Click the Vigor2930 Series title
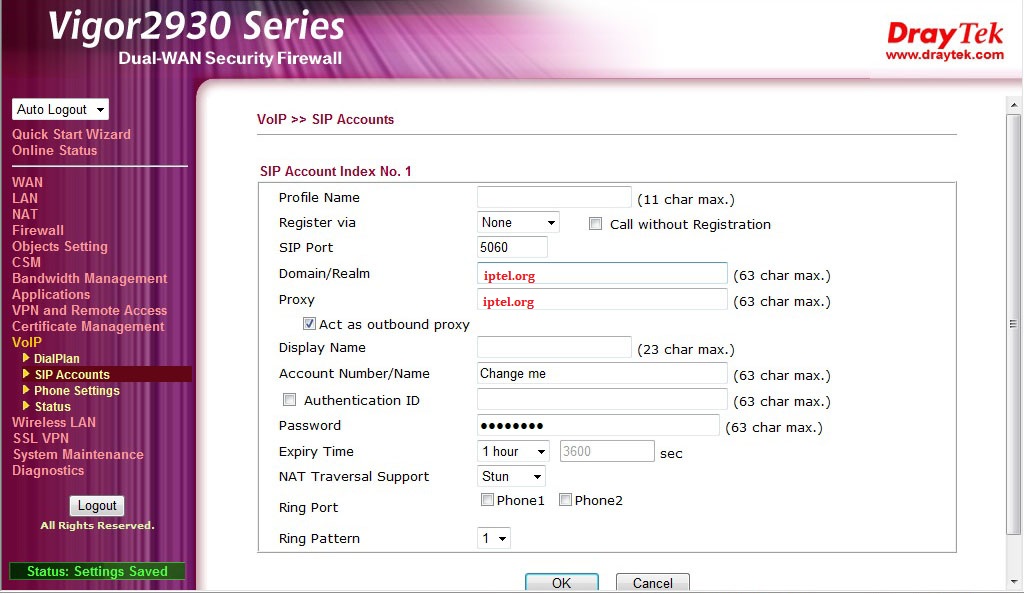Viewport: 1024px width, 594px height. click(x=196, y=27)
